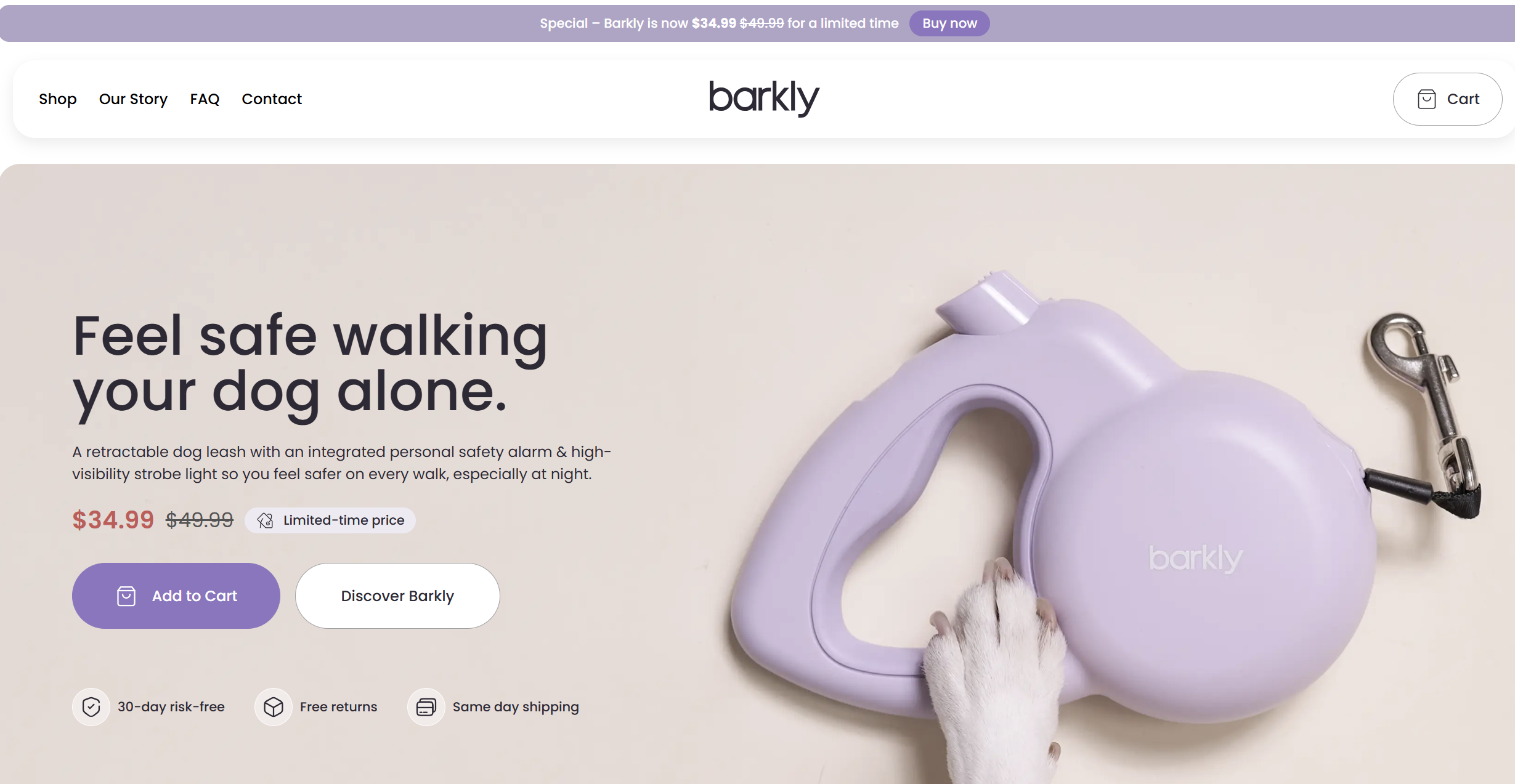
Task: Open the FAQ navigation link
Action: (205, 99)
